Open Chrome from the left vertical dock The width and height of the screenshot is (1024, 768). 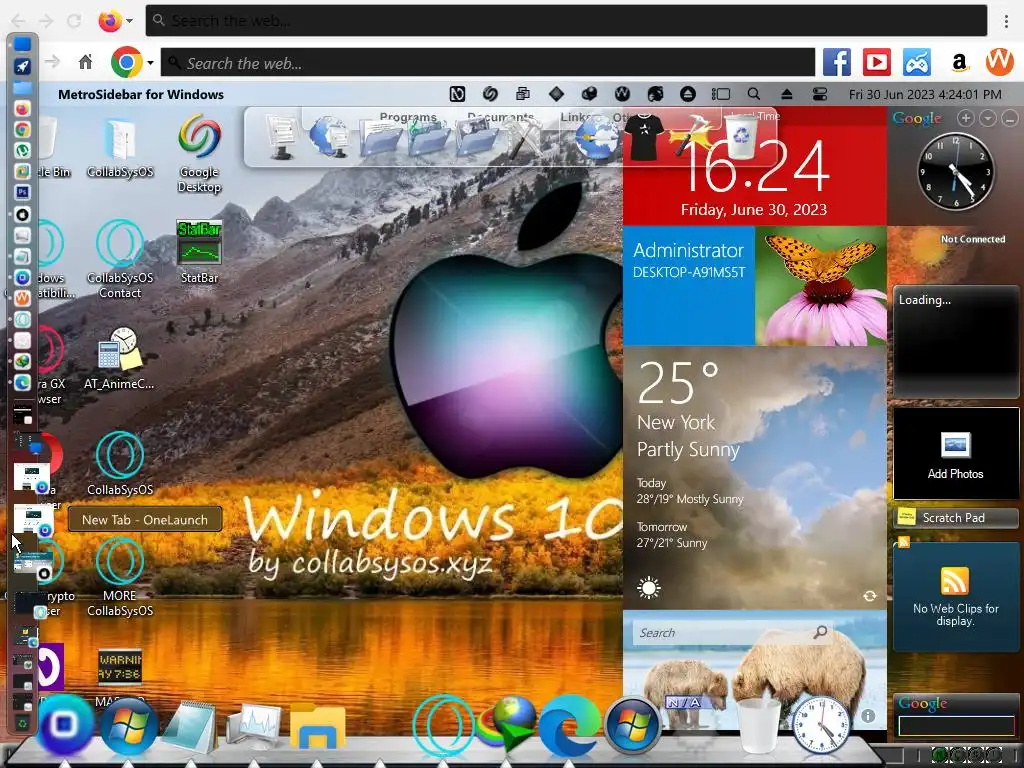pos(22,129)
